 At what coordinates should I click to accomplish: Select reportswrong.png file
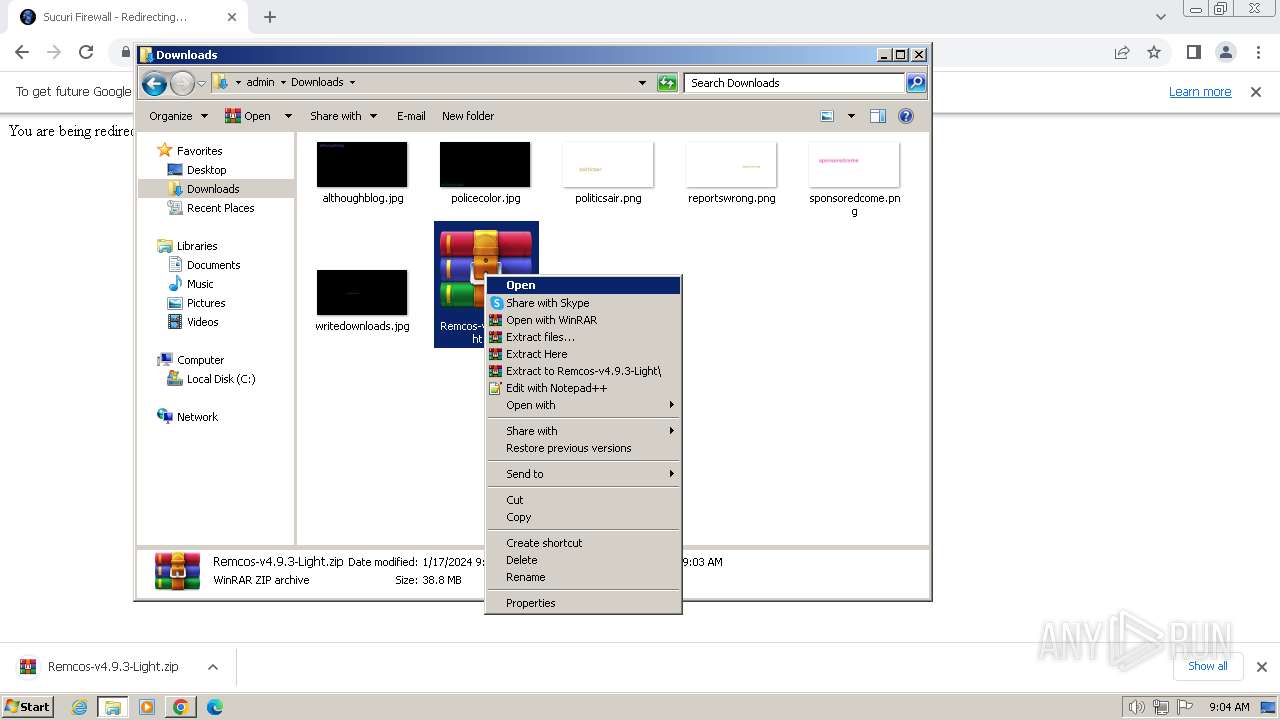pos(732,173)
